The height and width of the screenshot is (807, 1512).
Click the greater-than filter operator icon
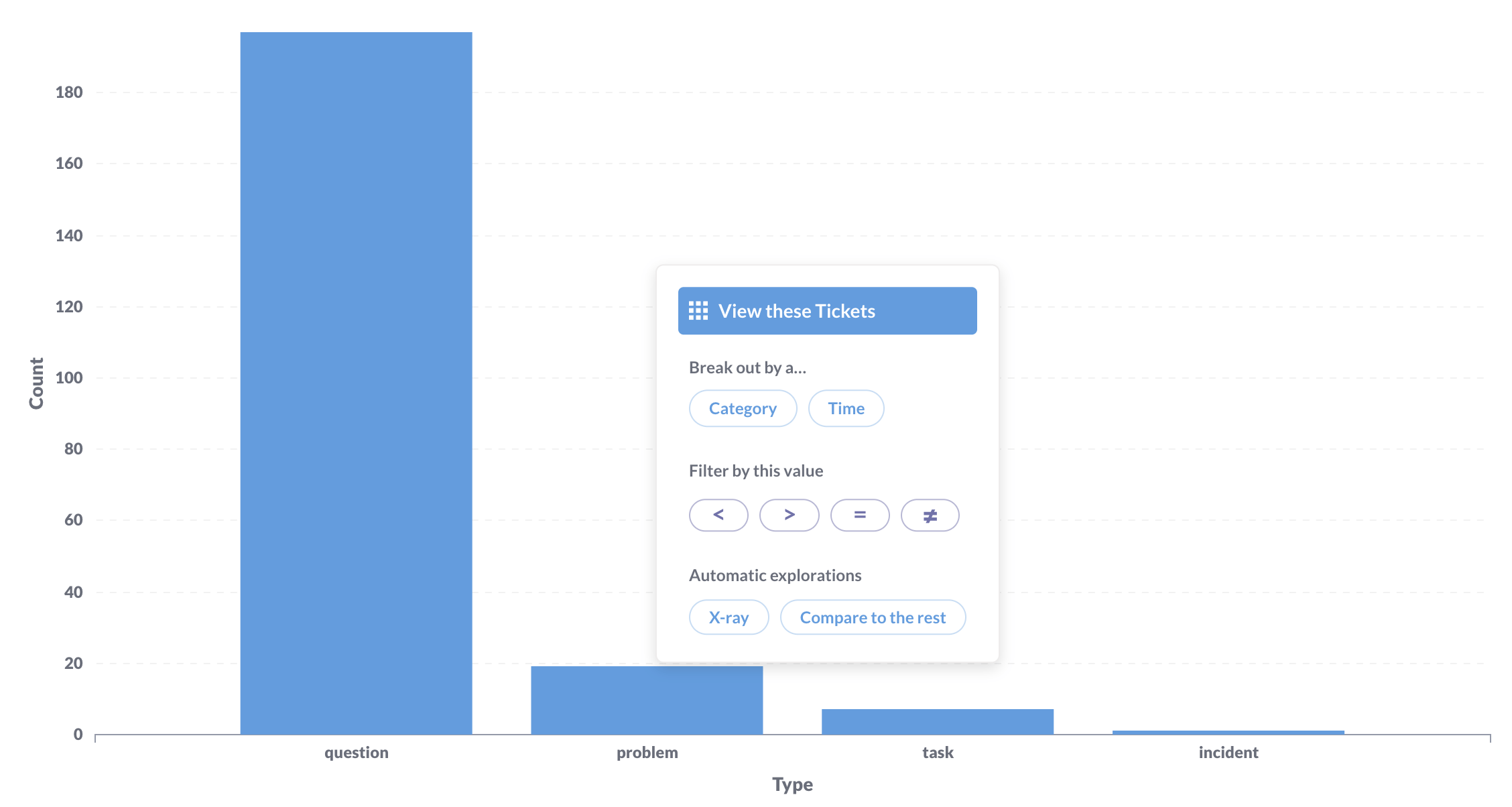point(788,515)
